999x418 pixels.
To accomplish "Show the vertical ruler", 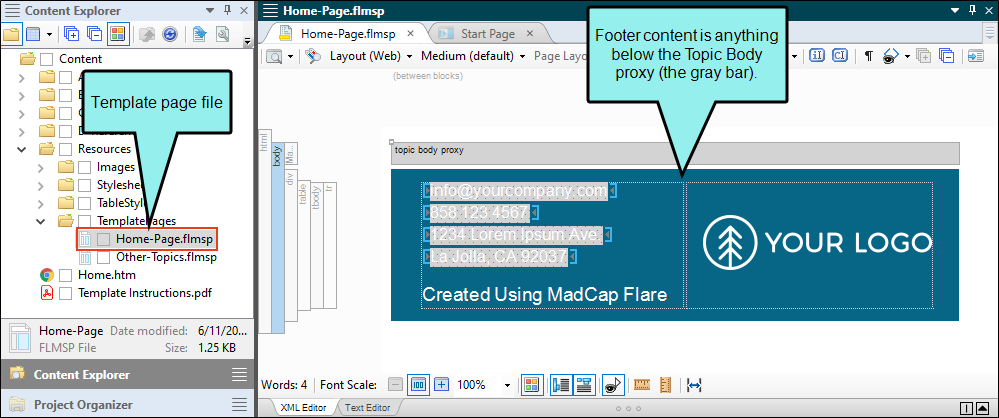I will 666,385.
